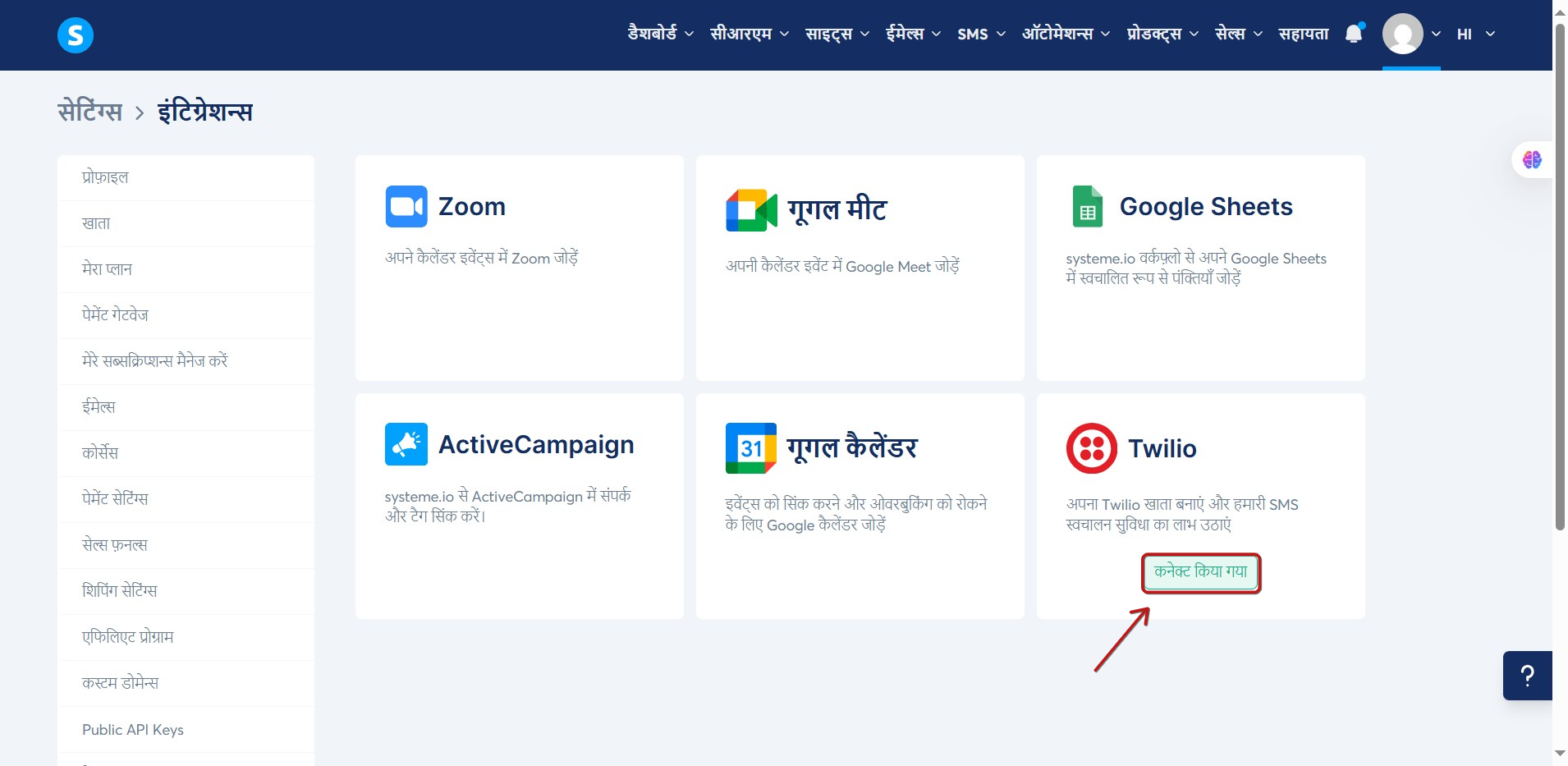Click the red Twilio logo icon

pyautogui.click(x=1092, y=448)
